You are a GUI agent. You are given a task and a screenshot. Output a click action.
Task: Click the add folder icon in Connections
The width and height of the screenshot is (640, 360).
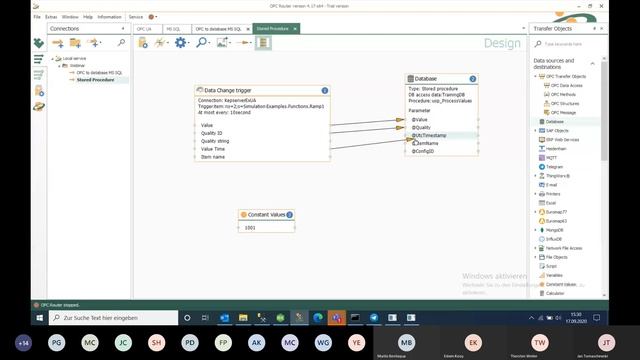(x=75, y=42)
